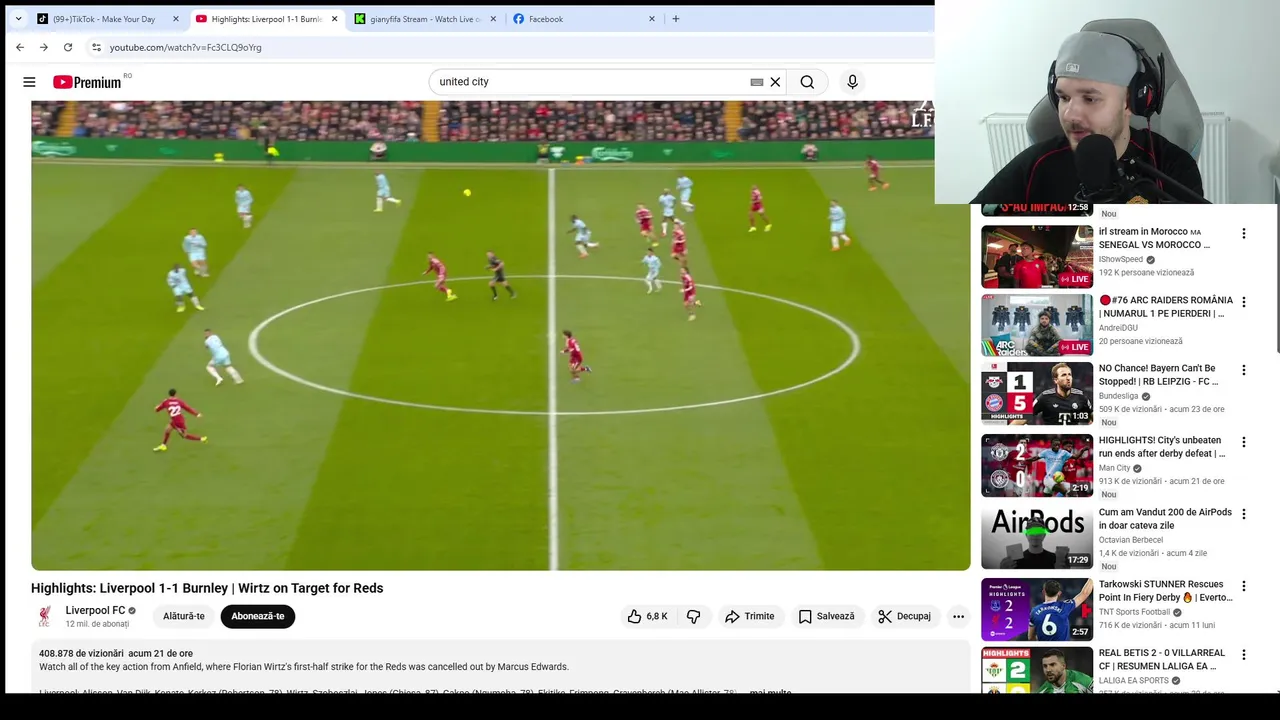The image size is (1280, 720).
Task: Click '408.878 de vizionări' view count text
Action: point(81,653)
